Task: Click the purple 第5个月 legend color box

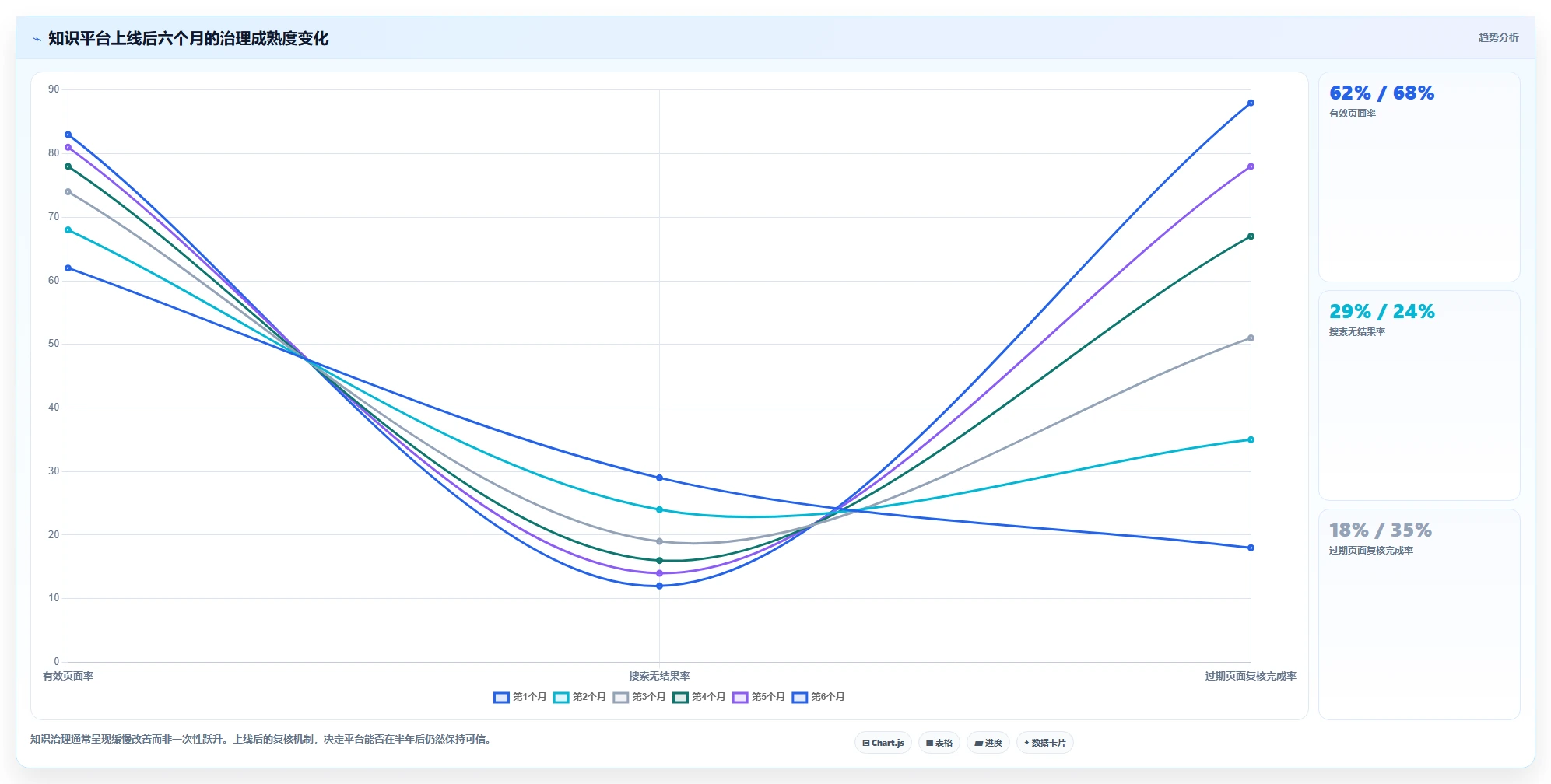Action: 740,698
